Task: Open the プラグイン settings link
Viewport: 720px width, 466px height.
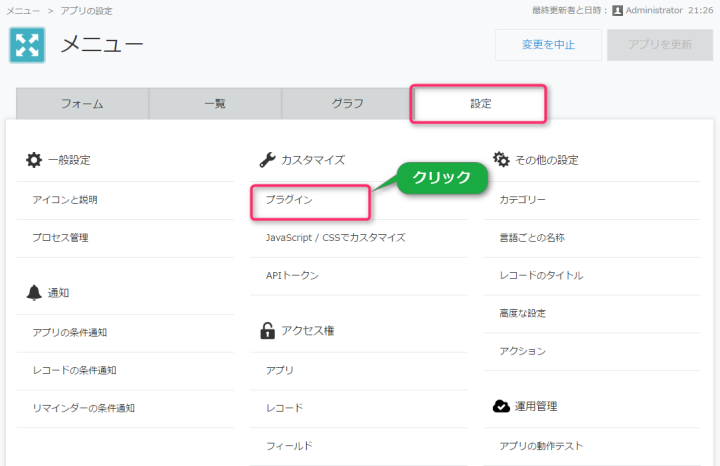Action: 289,200
